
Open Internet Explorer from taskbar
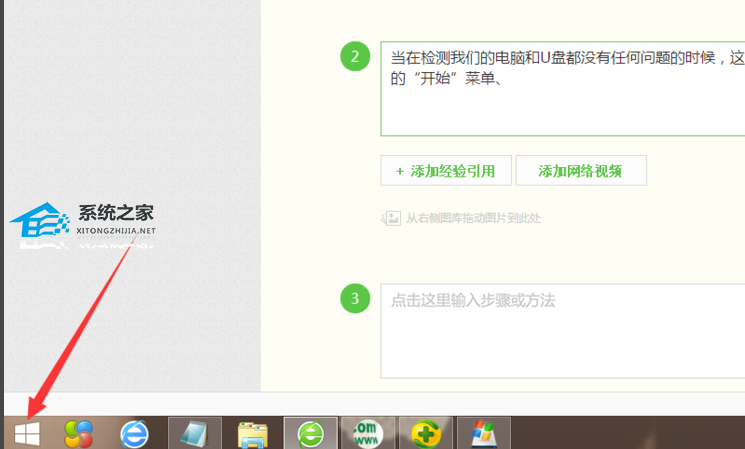tap(134, 434)
